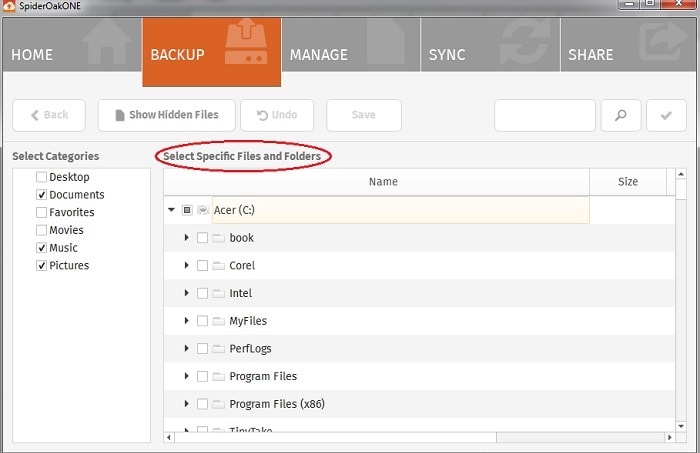Enable the Desktop category checkbox

(x=42, y=177)
